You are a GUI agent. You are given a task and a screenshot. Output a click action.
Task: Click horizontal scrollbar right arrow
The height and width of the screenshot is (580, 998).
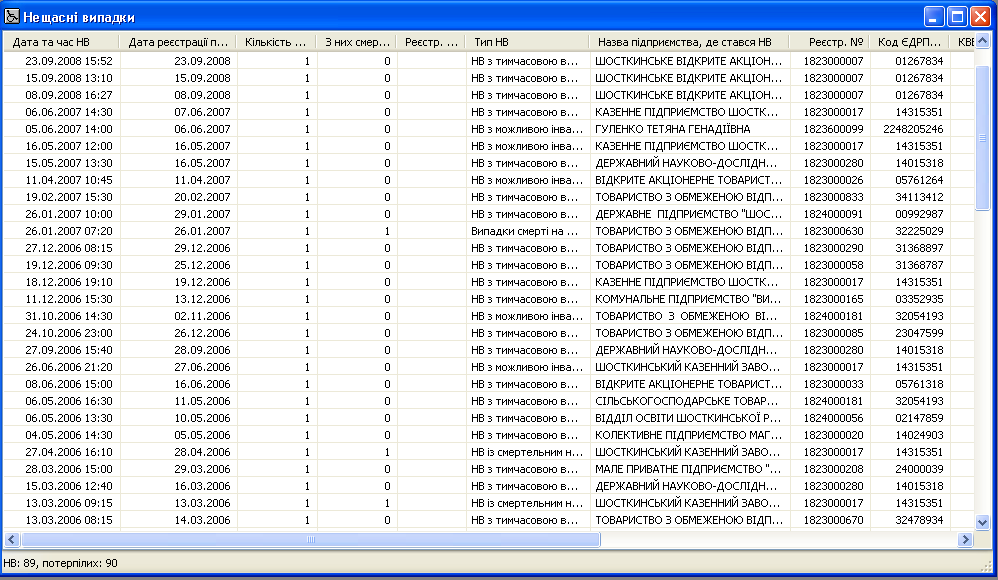[966, 539]
